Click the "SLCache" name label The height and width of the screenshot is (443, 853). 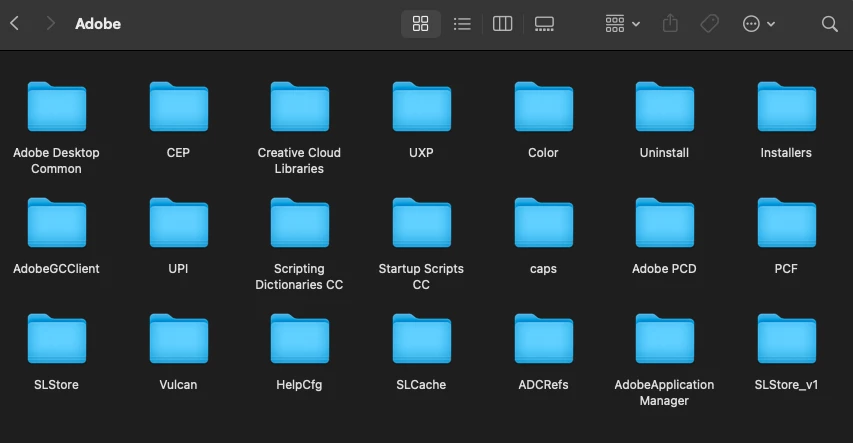click(x=421, y=385)
